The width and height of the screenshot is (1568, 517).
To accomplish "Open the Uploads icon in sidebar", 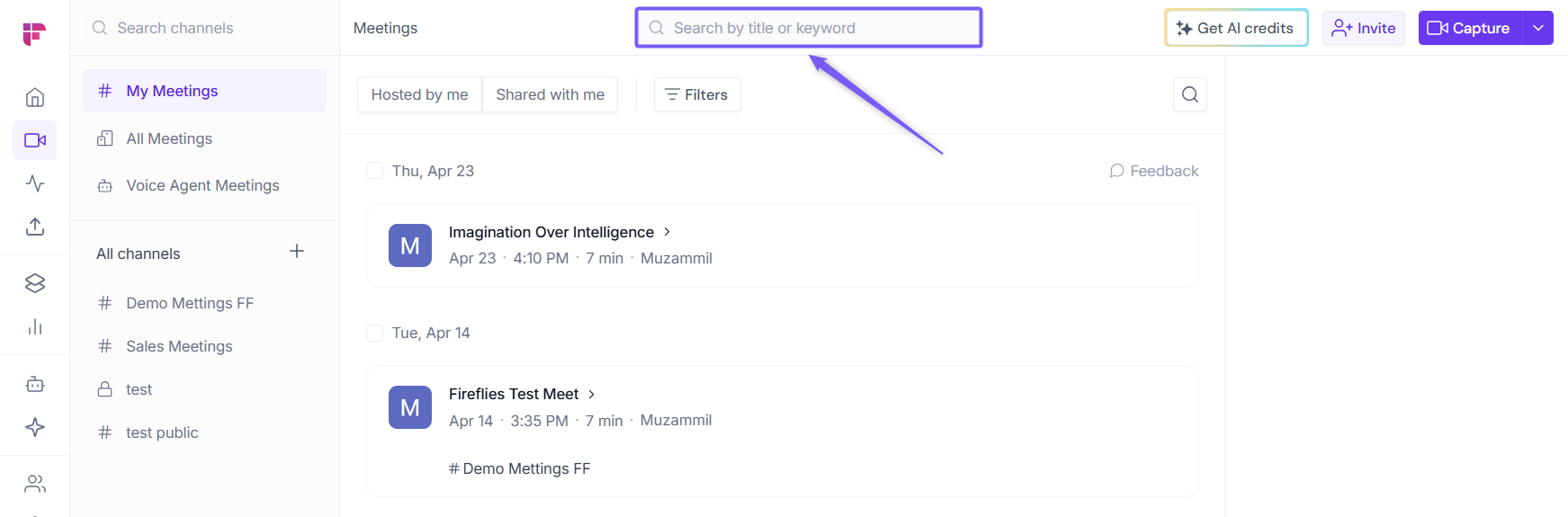I will [35, 227].
